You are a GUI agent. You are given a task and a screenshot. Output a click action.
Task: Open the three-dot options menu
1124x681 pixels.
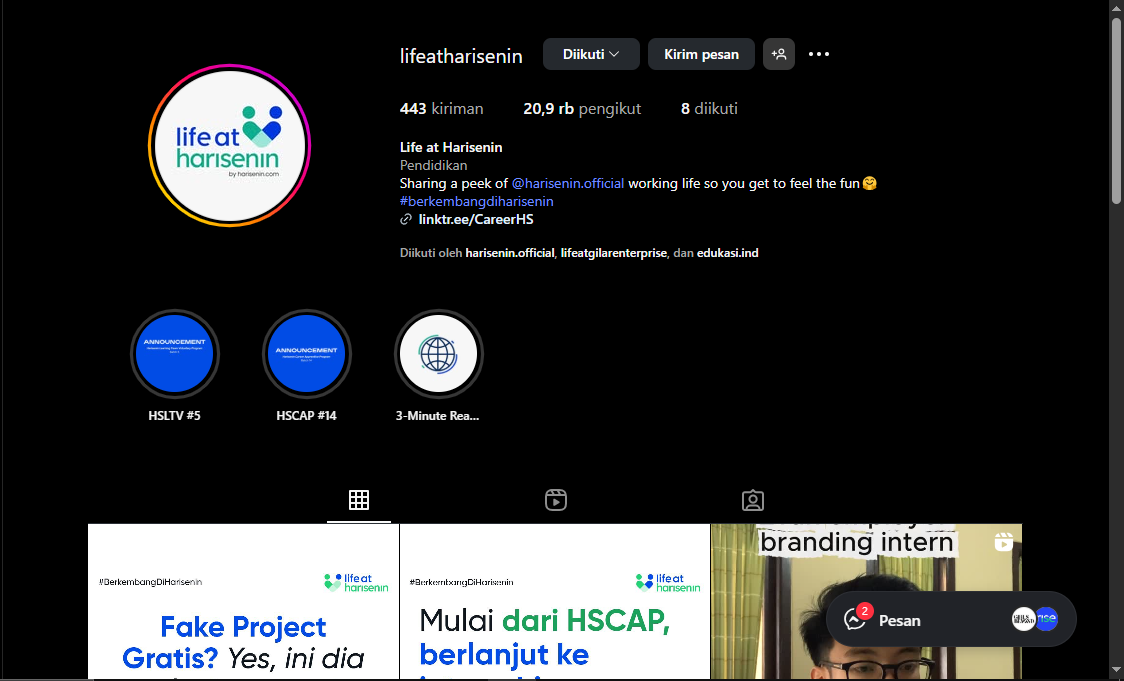click(x=819, y=54)
